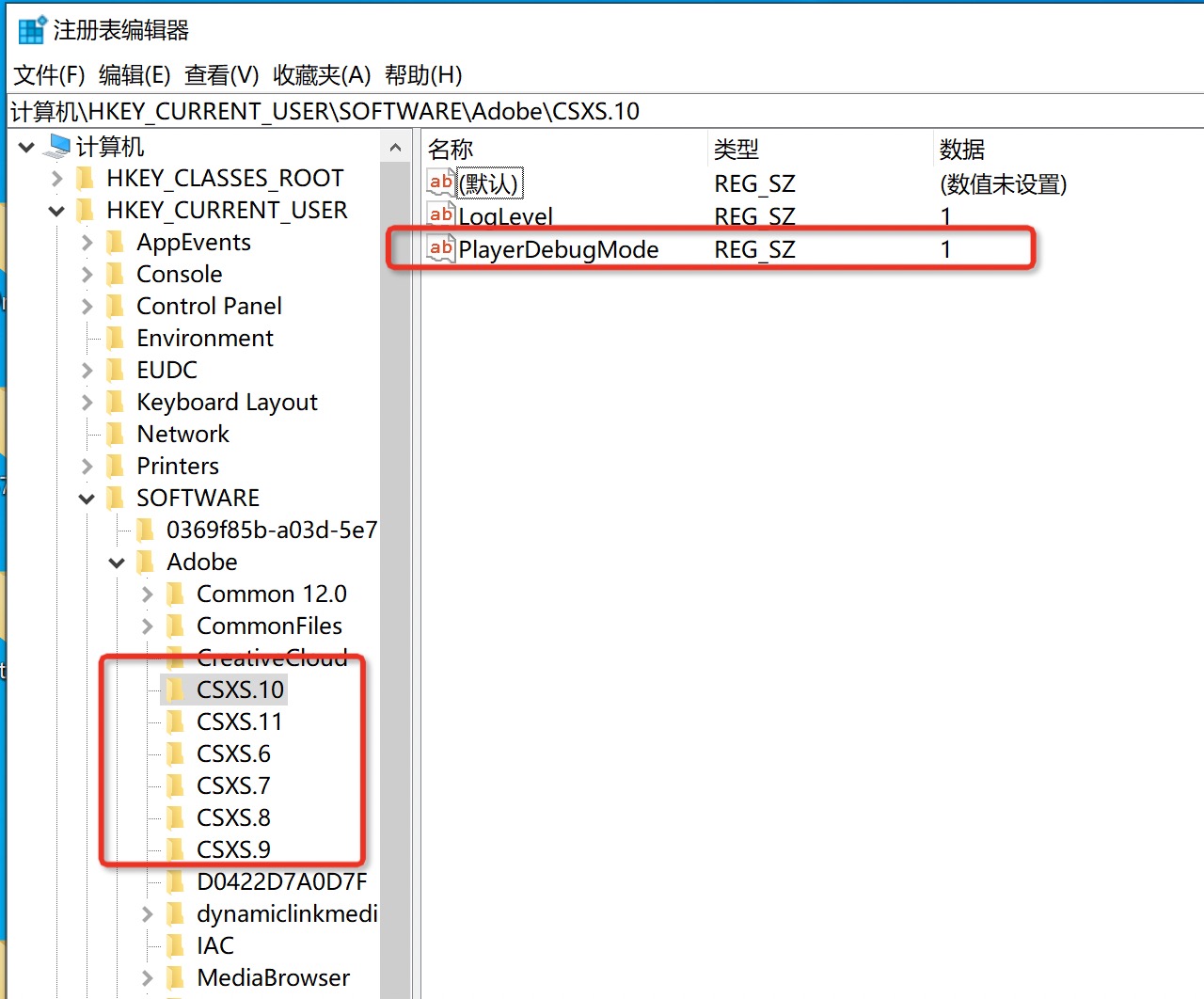Select the EUDC key

(x=166, y=371)
